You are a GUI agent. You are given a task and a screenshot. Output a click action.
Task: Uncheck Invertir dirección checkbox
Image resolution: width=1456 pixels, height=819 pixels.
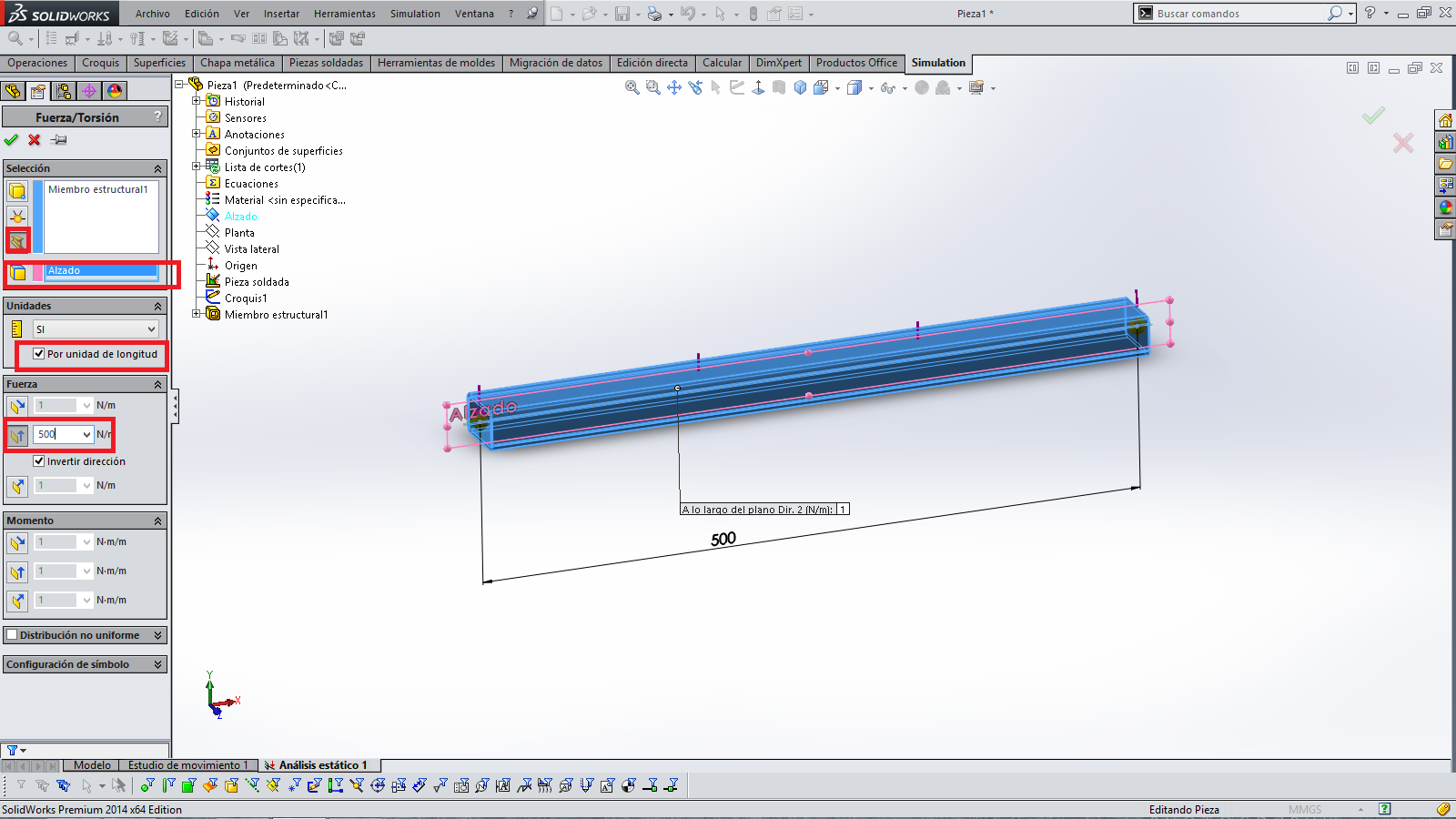click(39, 461)
